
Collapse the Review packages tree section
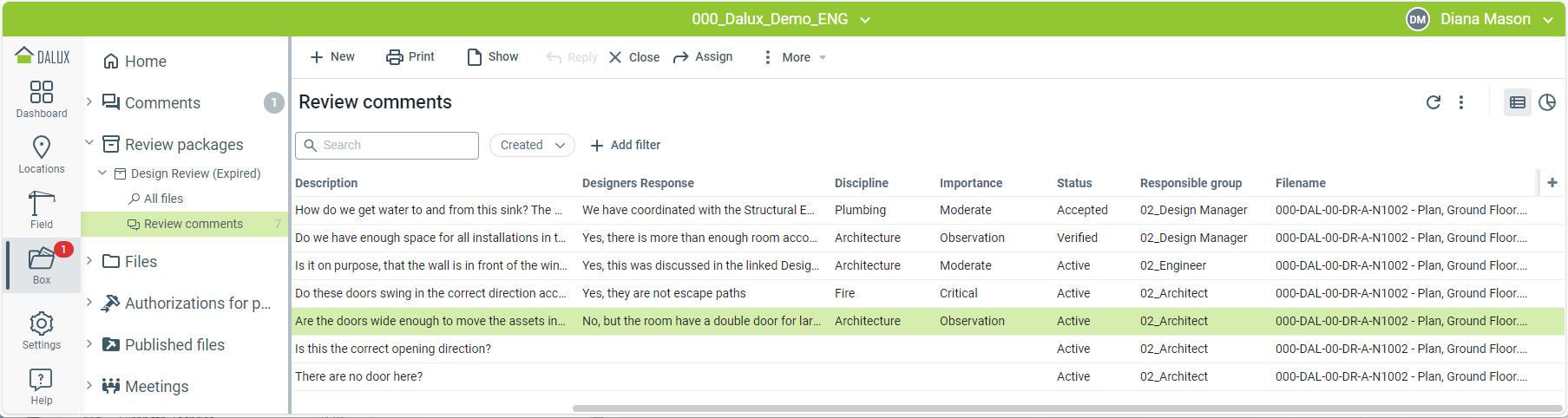pyautogui.click(x=89, y=143)
